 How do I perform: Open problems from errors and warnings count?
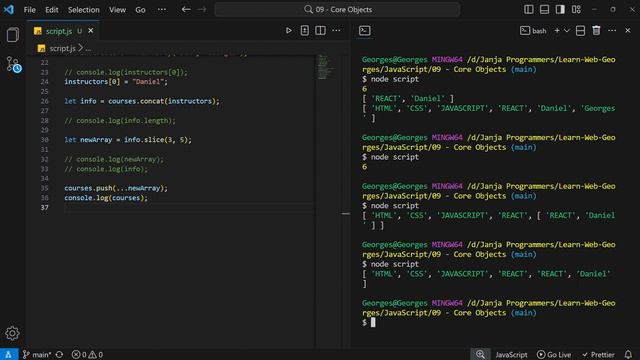(87, 354)
